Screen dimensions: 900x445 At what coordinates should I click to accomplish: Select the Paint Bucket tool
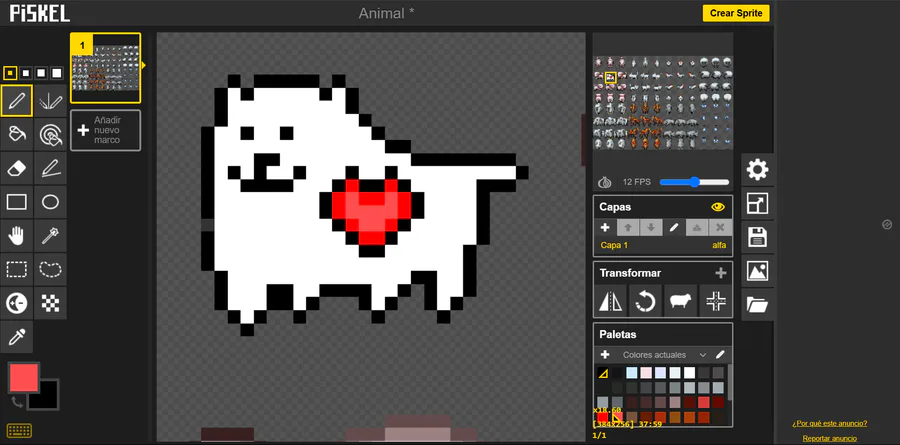(x=17, y=134)
